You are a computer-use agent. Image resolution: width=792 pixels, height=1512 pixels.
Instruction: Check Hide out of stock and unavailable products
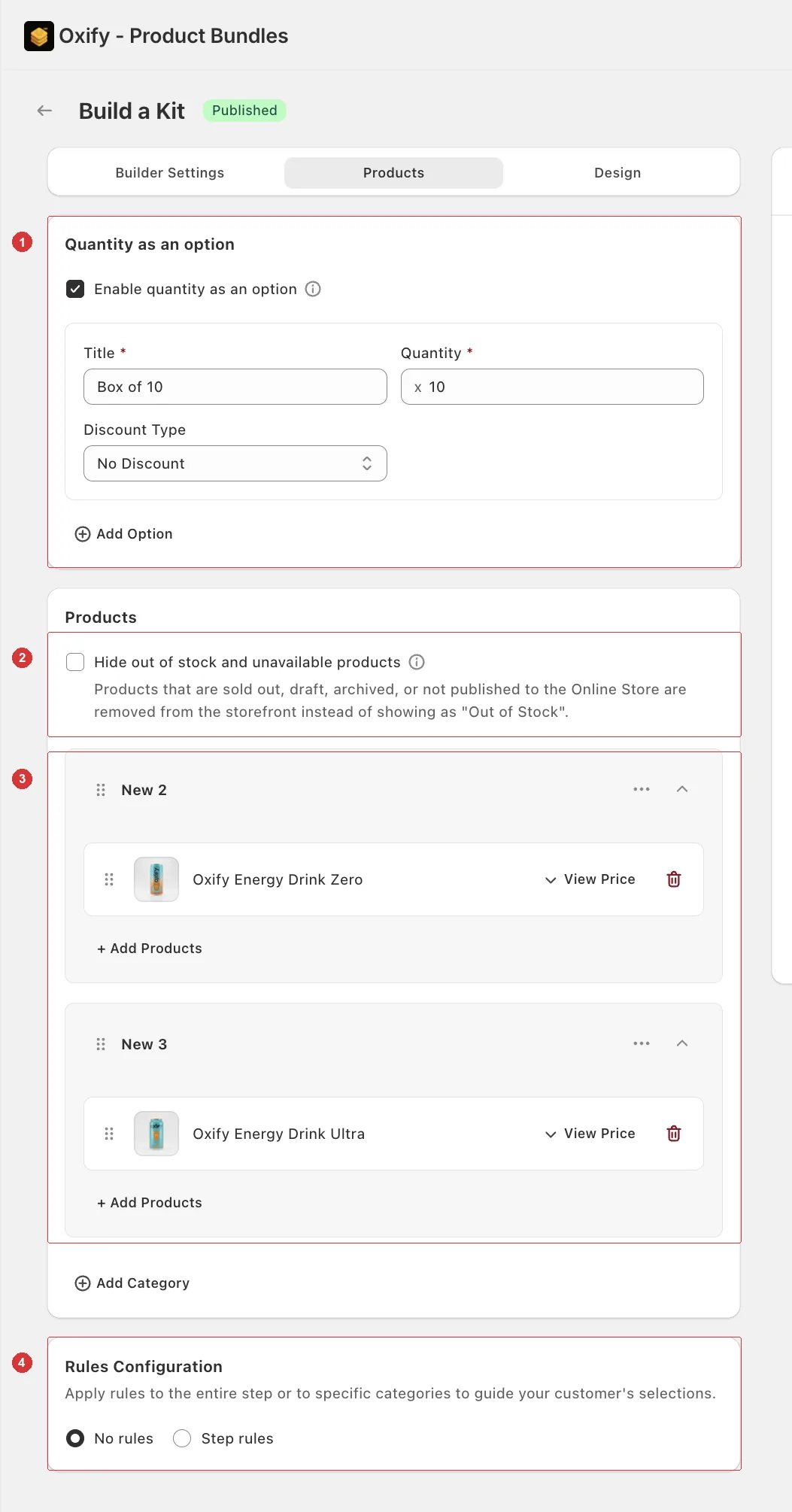point(75,662)
